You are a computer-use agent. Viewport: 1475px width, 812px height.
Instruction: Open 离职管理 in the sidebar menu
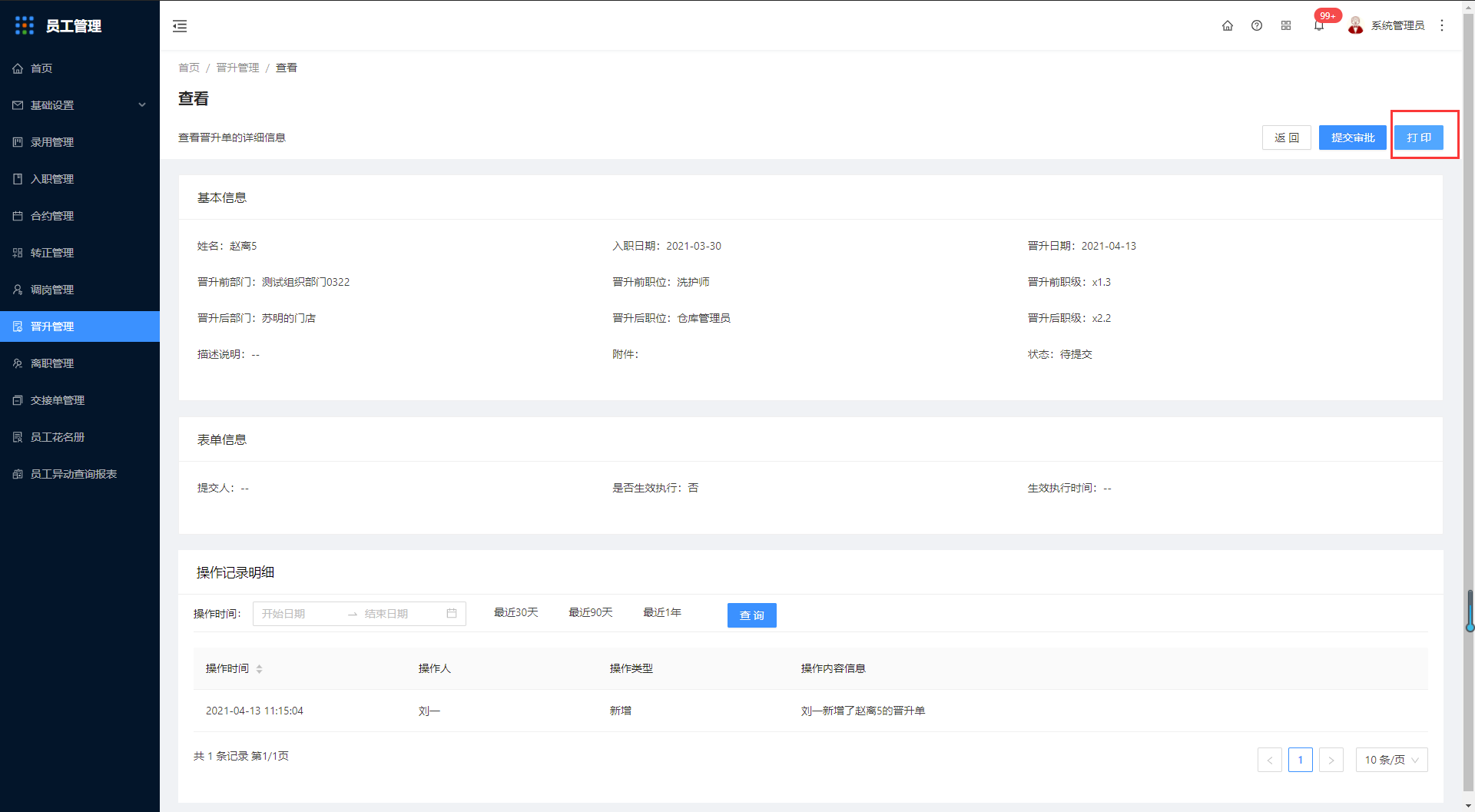coord(80,363)
